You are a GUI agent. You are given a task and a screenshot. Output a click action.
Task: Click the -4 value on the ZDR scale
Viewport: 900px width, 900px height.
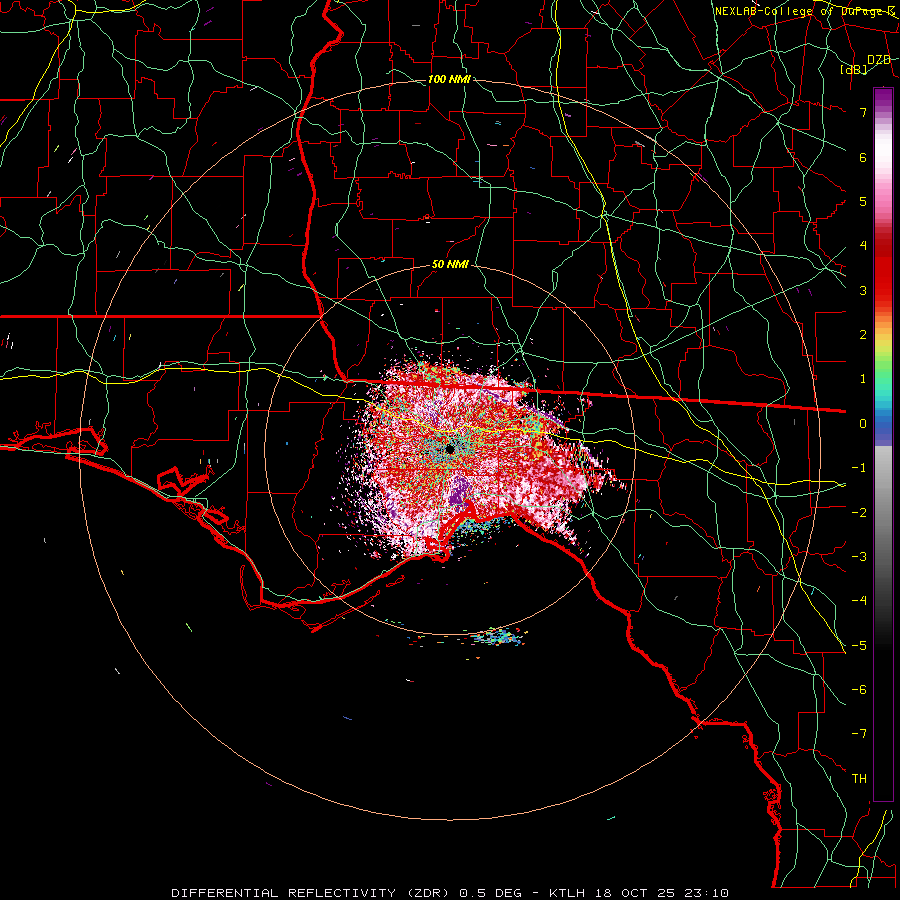click(859, 601)
